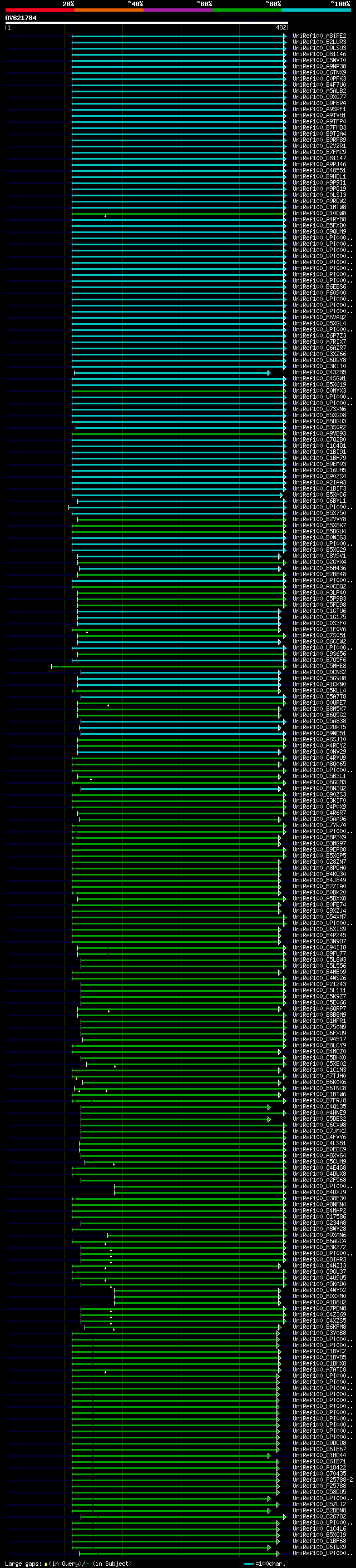The image size is (356, 1568).
Task: Select label UniRef100_A7RIX7
Action: point(319,342)
